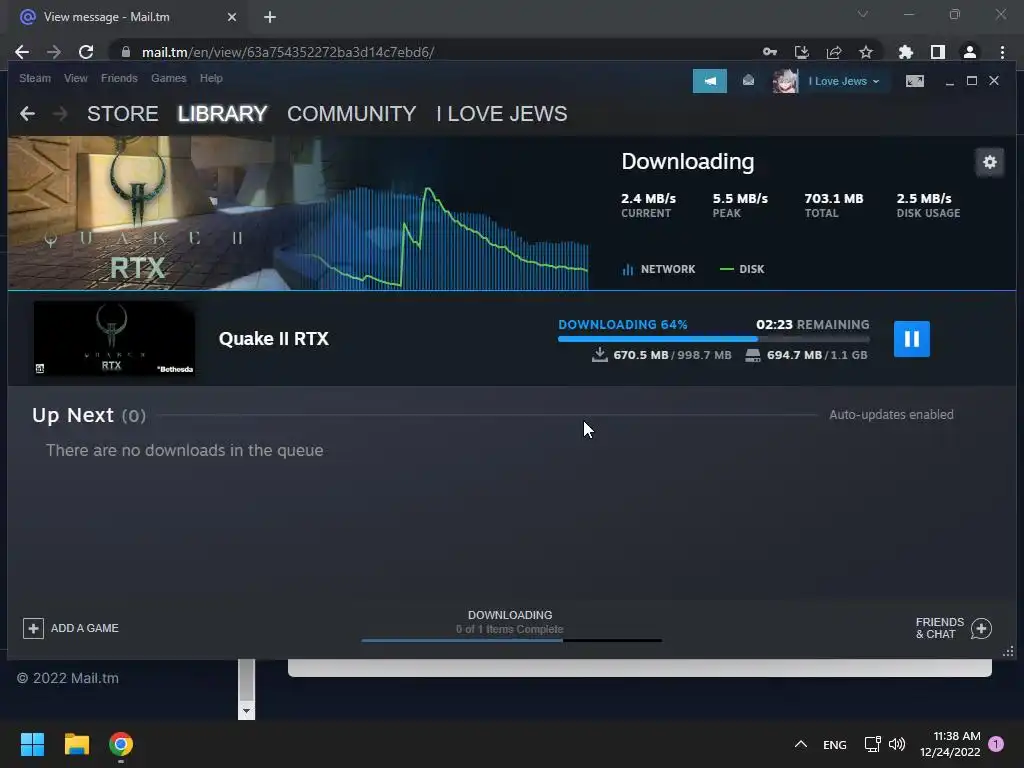Click the Chrome taskbar icon

click(121, 744)
